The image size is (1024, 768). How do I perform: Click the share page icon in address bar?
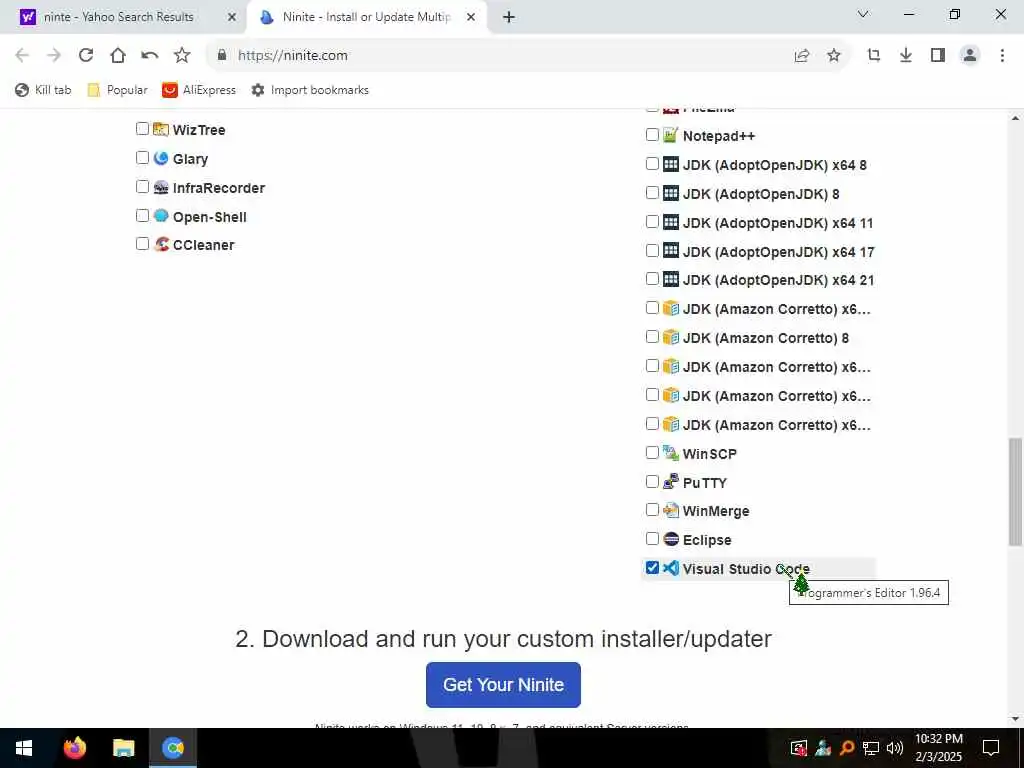pos(801,56)
